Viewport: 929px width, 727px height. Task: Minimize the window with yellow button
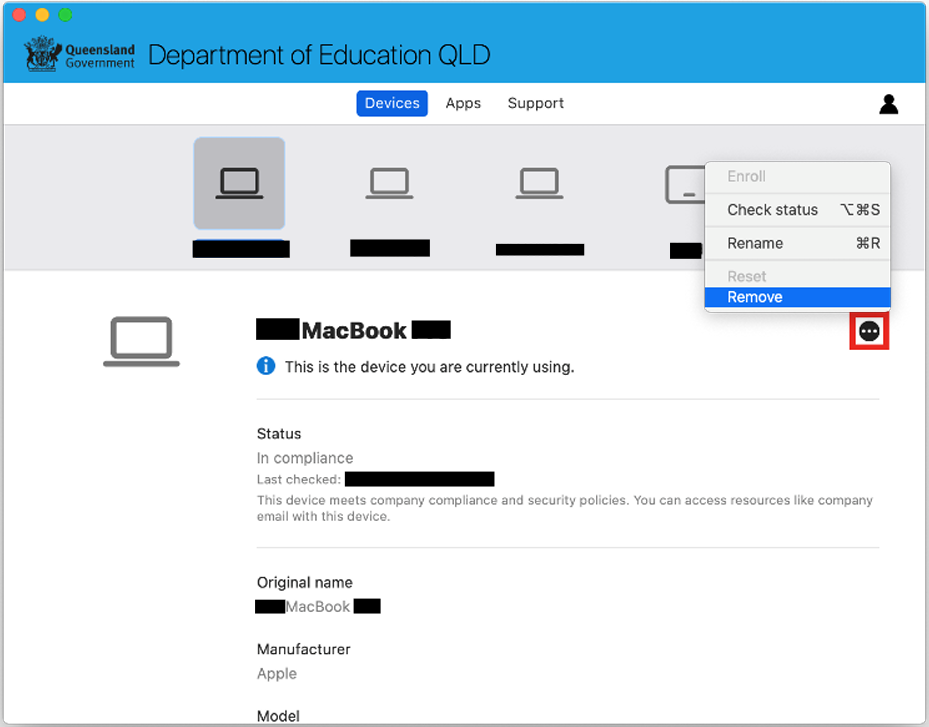coord(42,15)
